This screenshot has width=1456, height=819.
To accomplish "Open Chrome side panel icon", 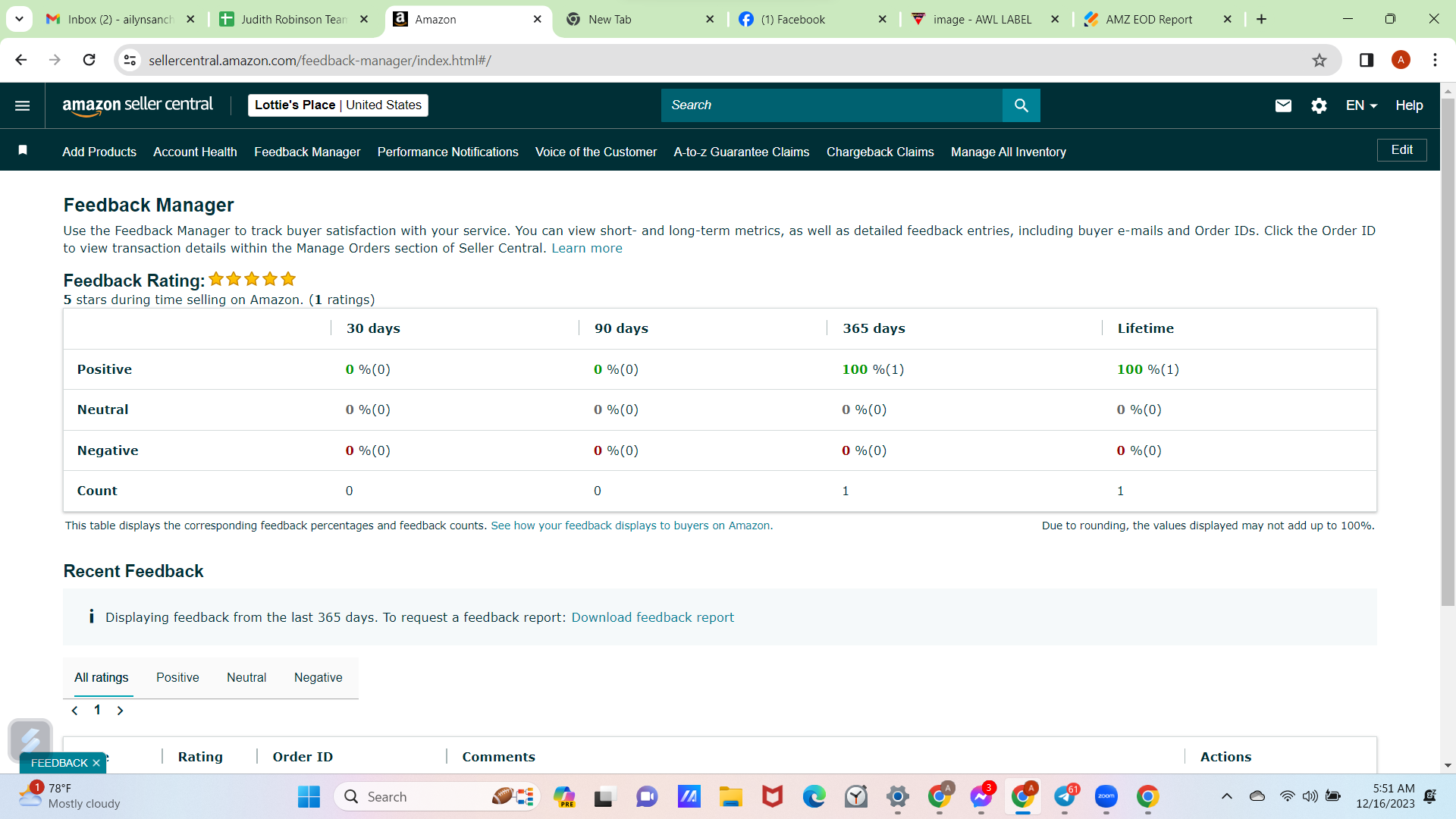I will (1367, 61).
